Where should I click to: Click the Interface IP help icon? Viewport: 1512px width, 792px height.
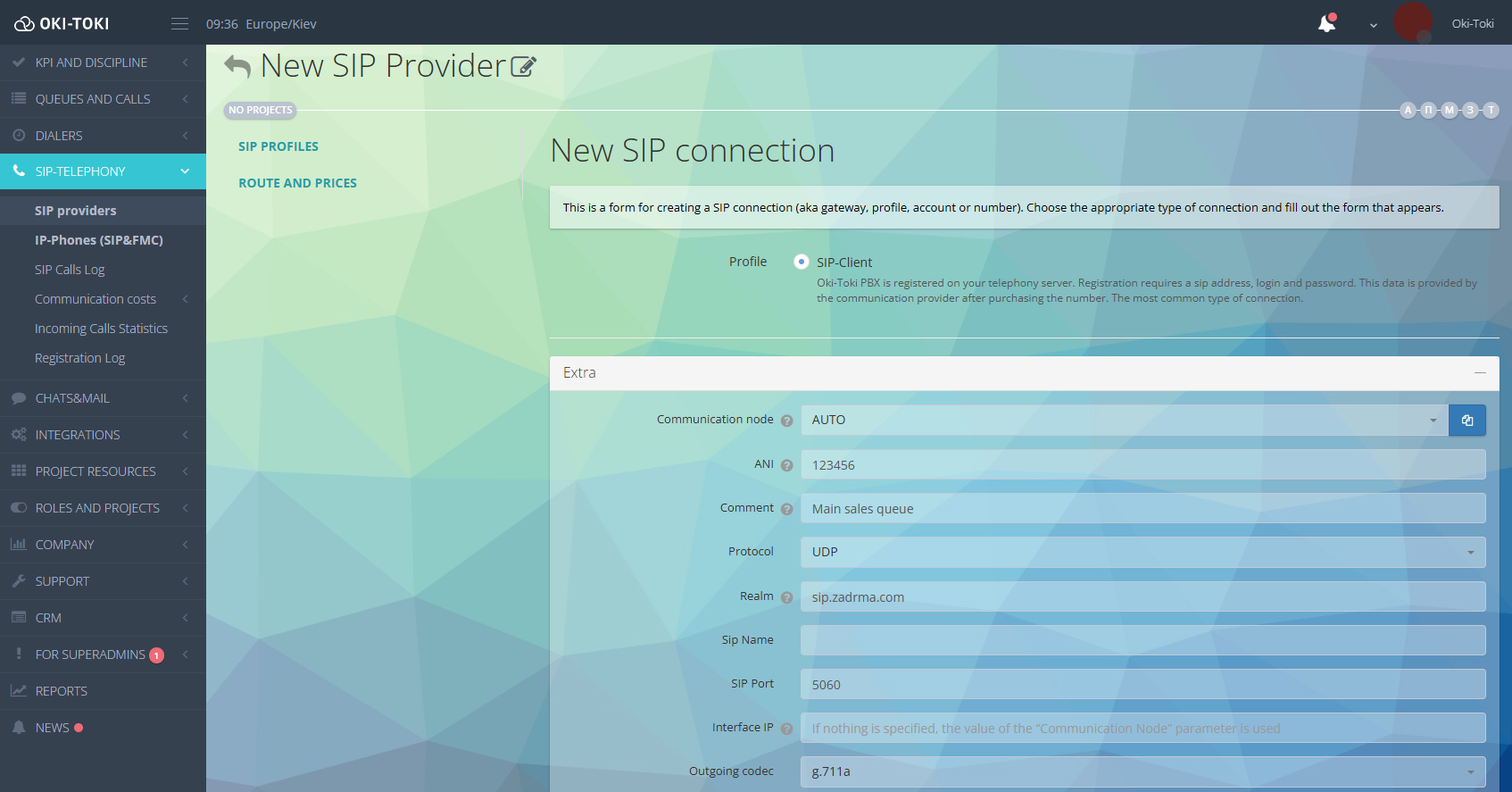point(786,729)
